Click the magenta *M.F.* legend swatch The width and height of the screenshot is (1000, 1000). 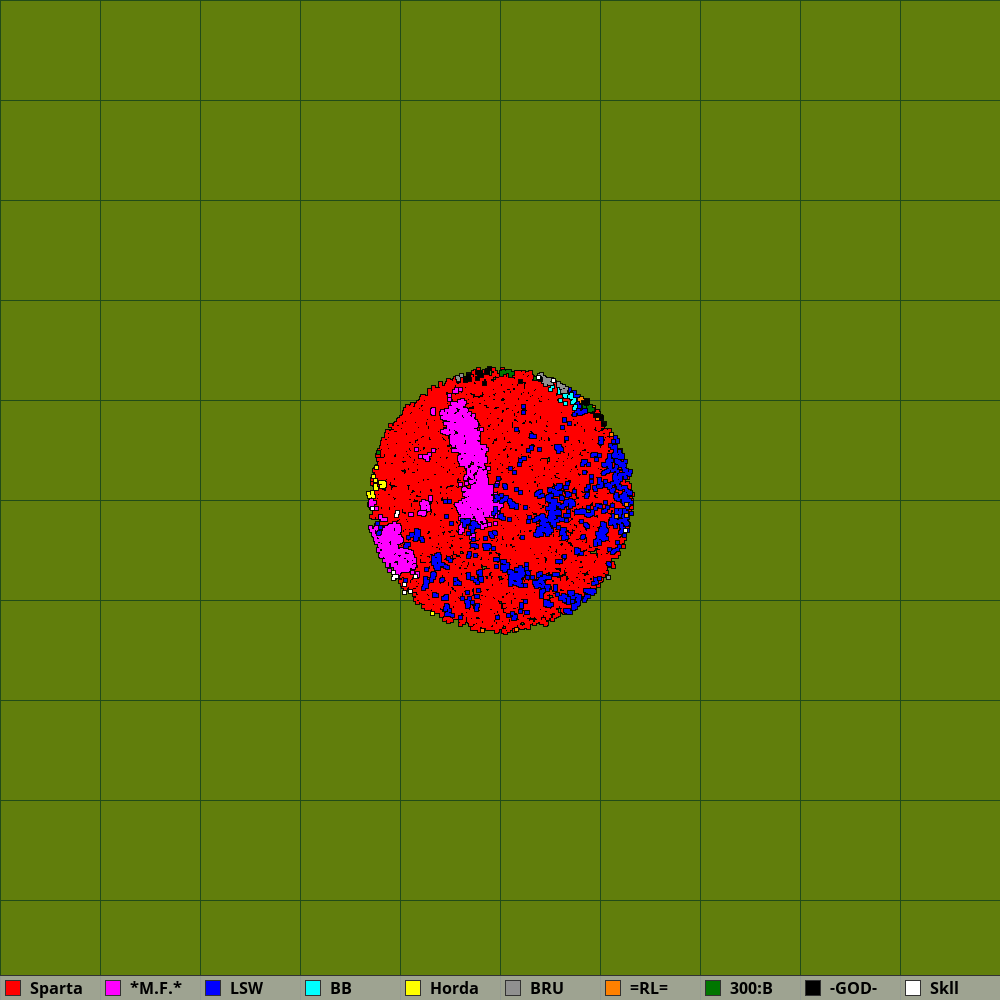[113, 988]
